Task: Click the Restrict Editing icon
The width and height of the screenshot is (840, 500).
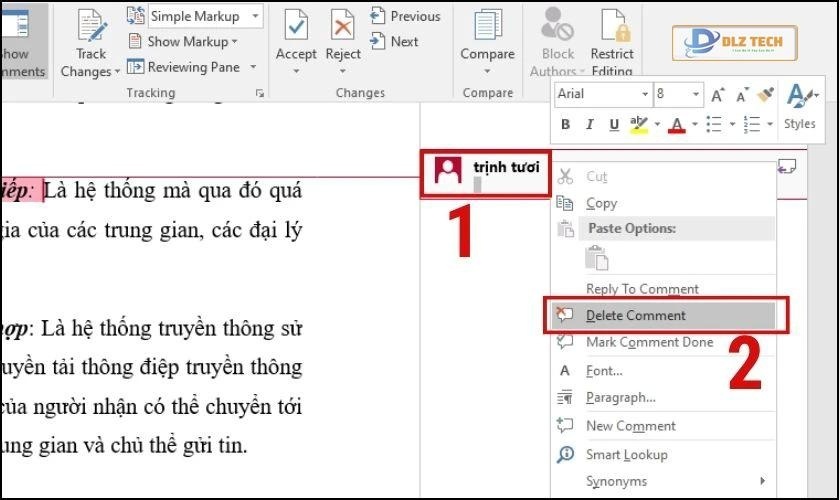Action: click(x=611, y=30)
